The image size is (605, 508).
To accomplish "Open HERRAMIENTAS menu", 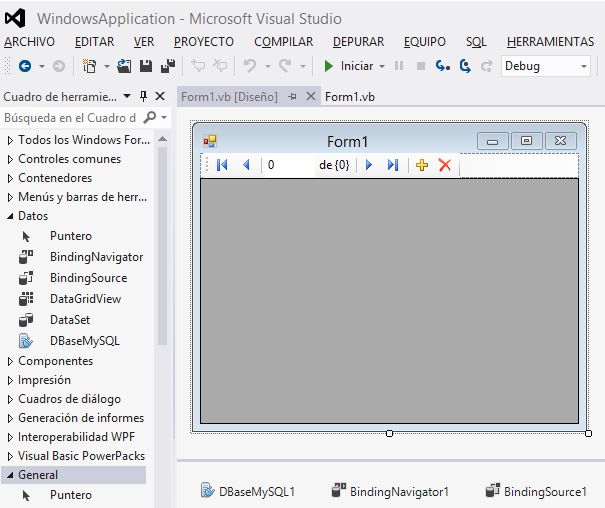I will click(x=551, y=42).
